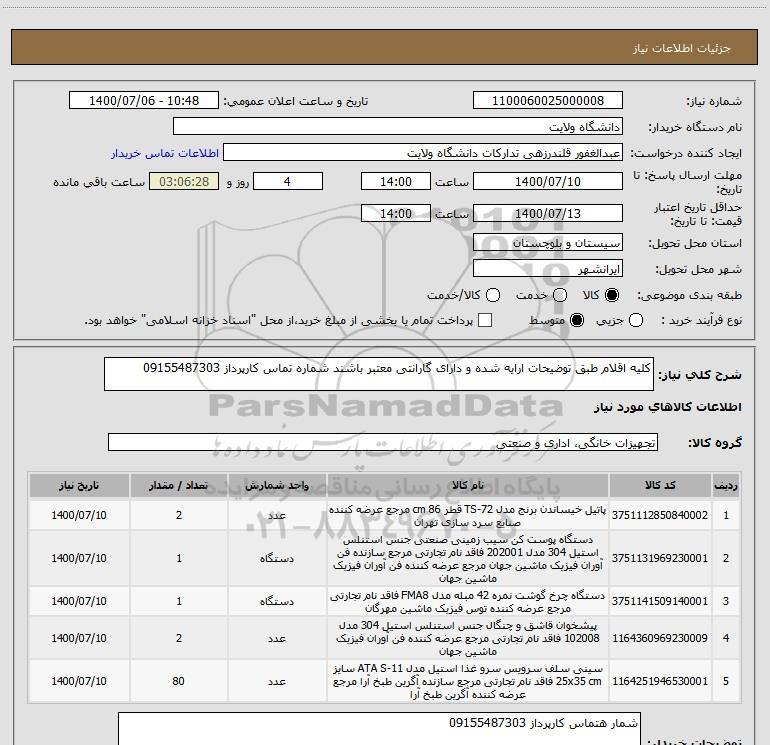
Task: Select the خدمت radio button
Action: click(x=560, y=295)
